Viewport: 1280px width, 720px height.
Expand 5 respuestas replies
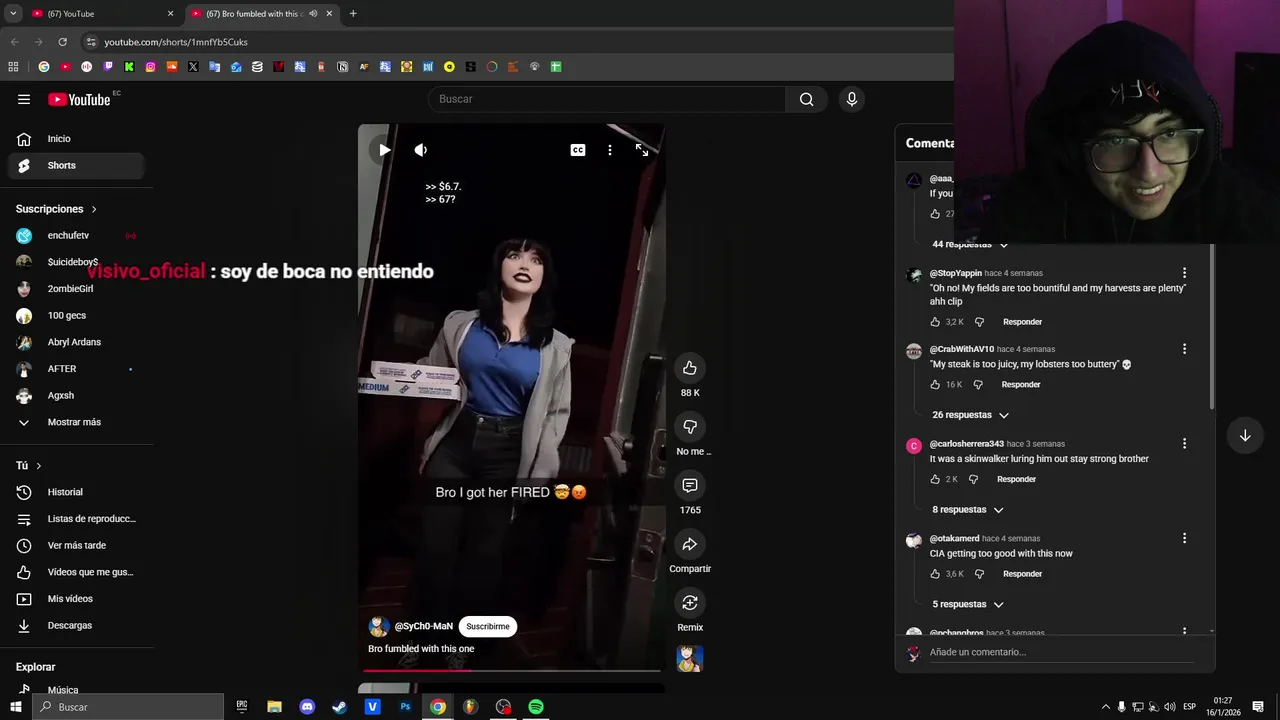pos(967,604)
